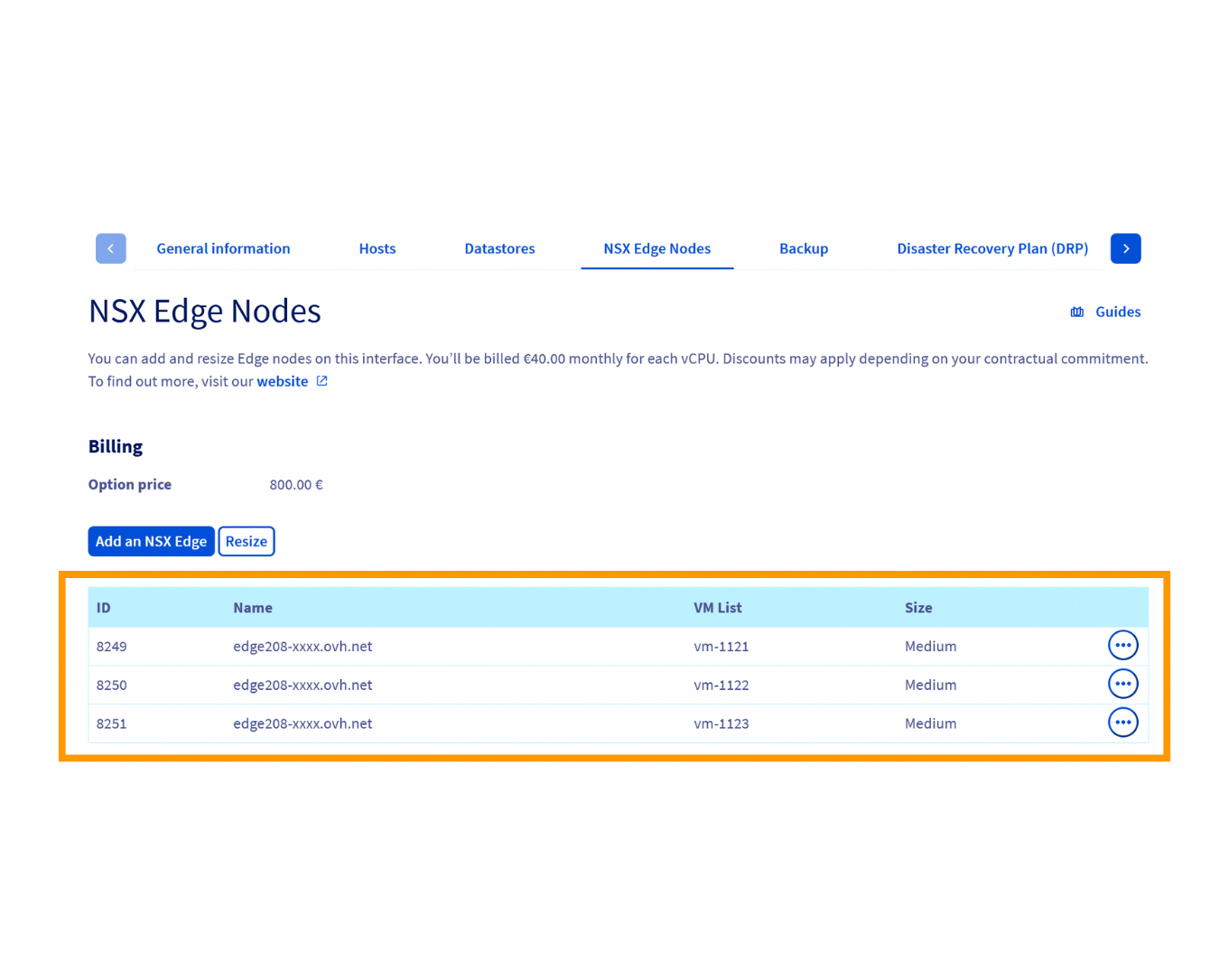Open the actions menu for edge node 8250
The height and width of the screenshot is (980, 1229).
pyautogui.click(x=1122, y=684)
